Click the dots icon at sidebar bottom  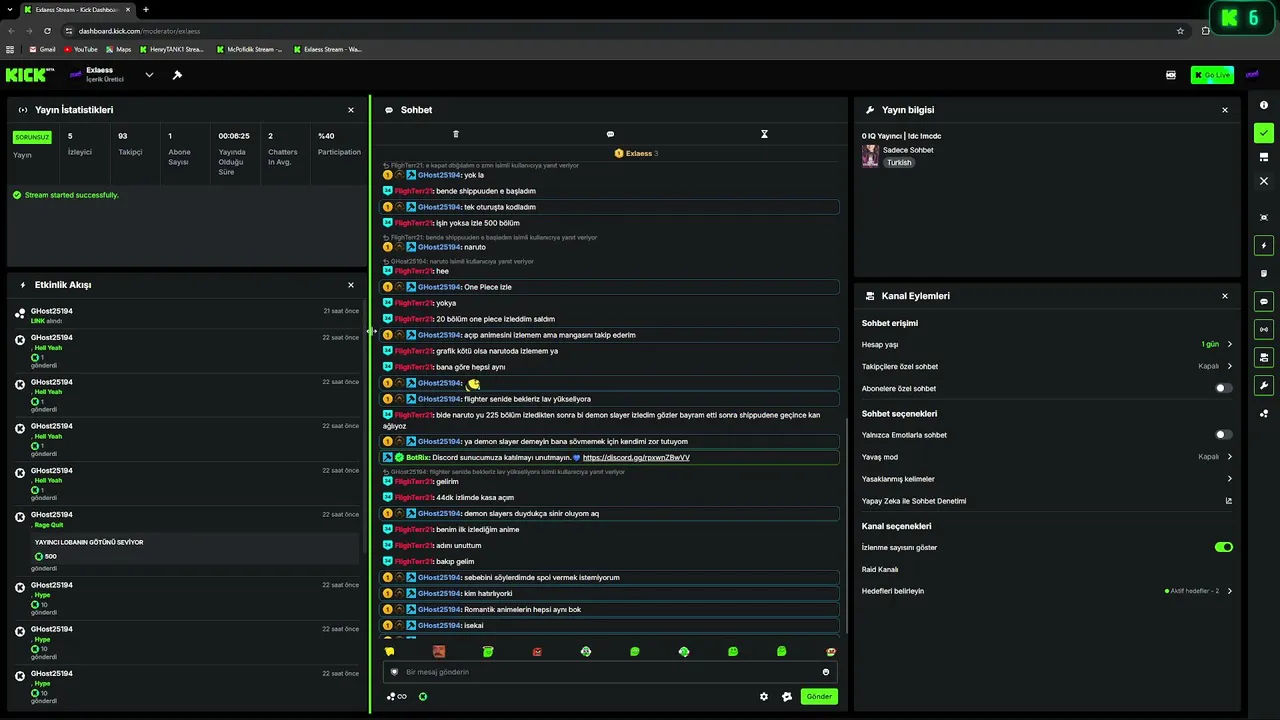[x=1264, y=413]
